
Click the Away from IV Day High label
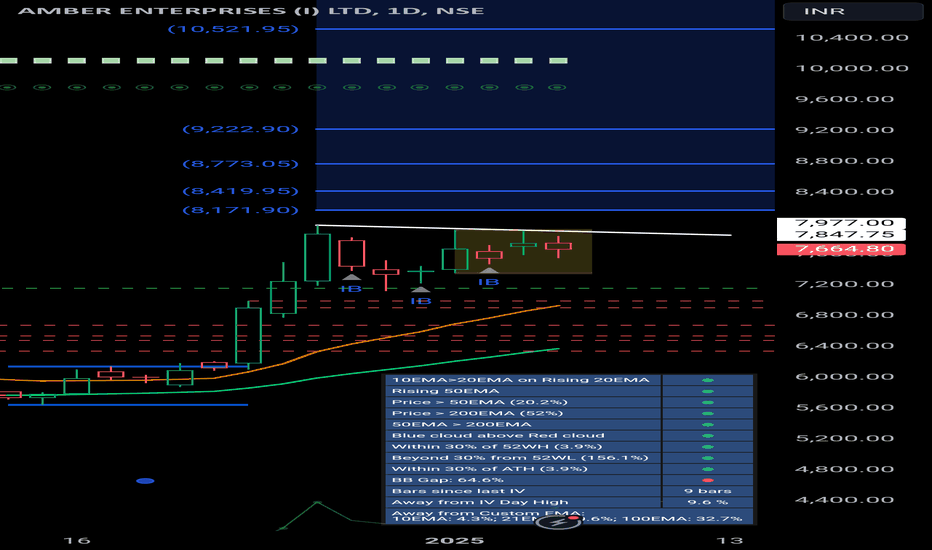click(480, 502)
